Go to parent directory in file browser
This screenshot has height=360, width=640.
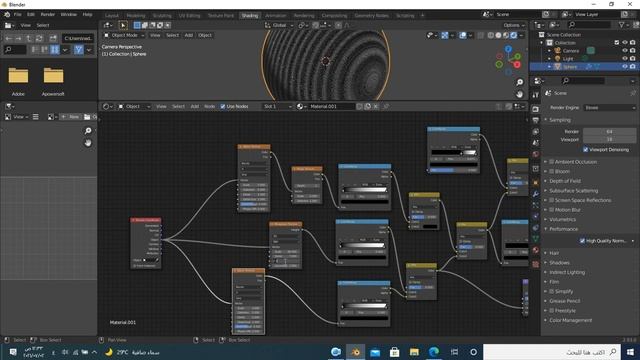pyautogui.click(x=29, y=38)
